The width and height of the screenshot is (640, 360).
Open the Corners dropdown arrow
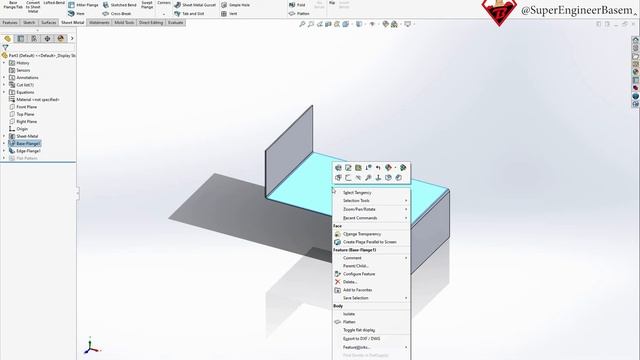164,14
